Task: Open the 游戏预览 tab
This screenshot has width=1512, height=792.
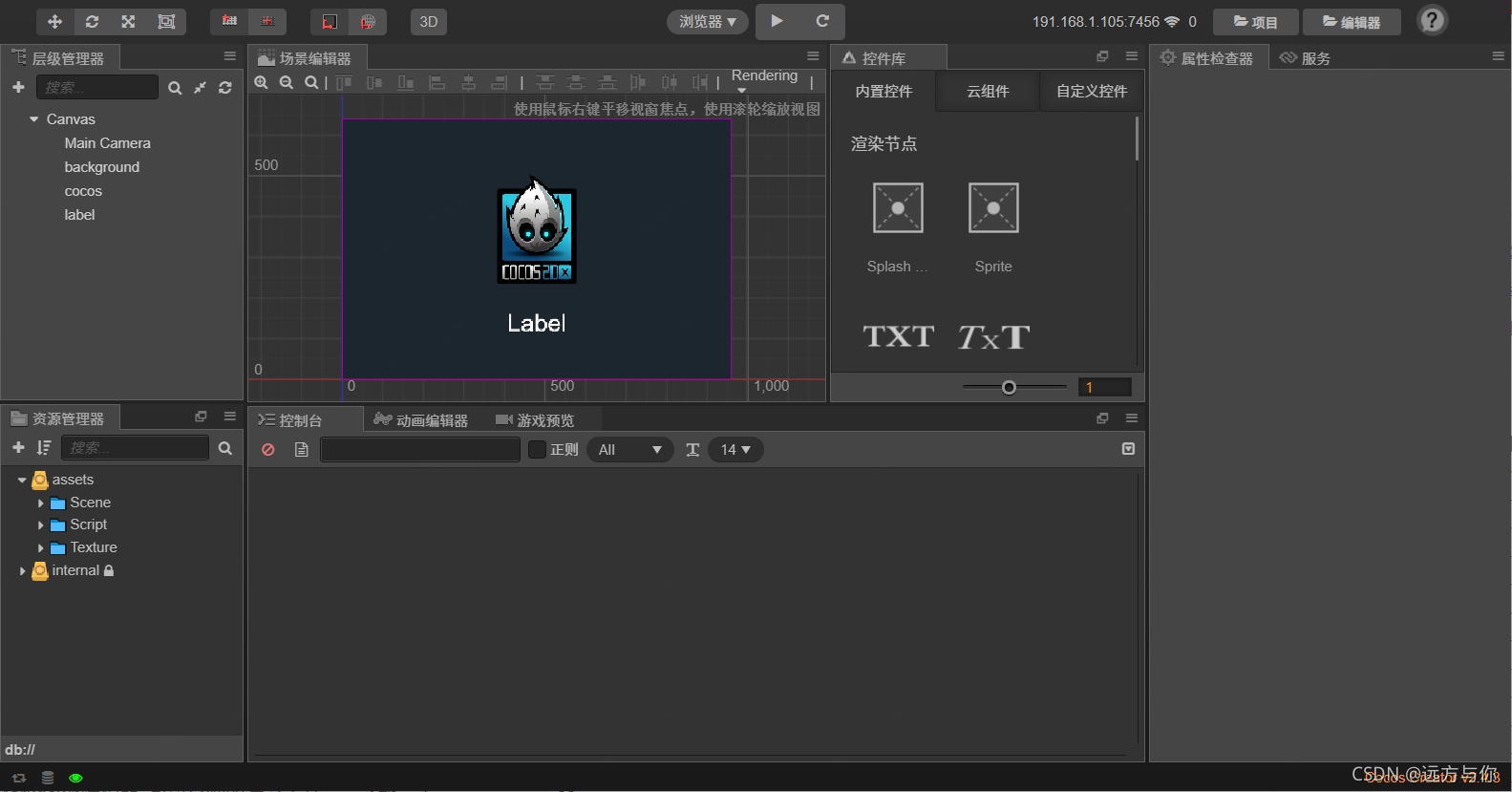Action: pos(535,420)
